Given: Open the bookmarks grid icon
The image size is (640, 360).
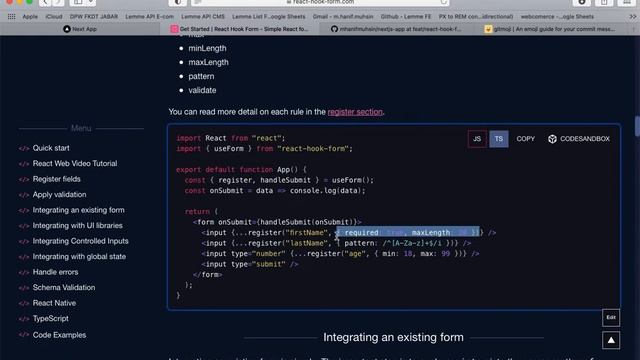Looking at the screenshot, I should pyautogui.click(x=11, y=17).
